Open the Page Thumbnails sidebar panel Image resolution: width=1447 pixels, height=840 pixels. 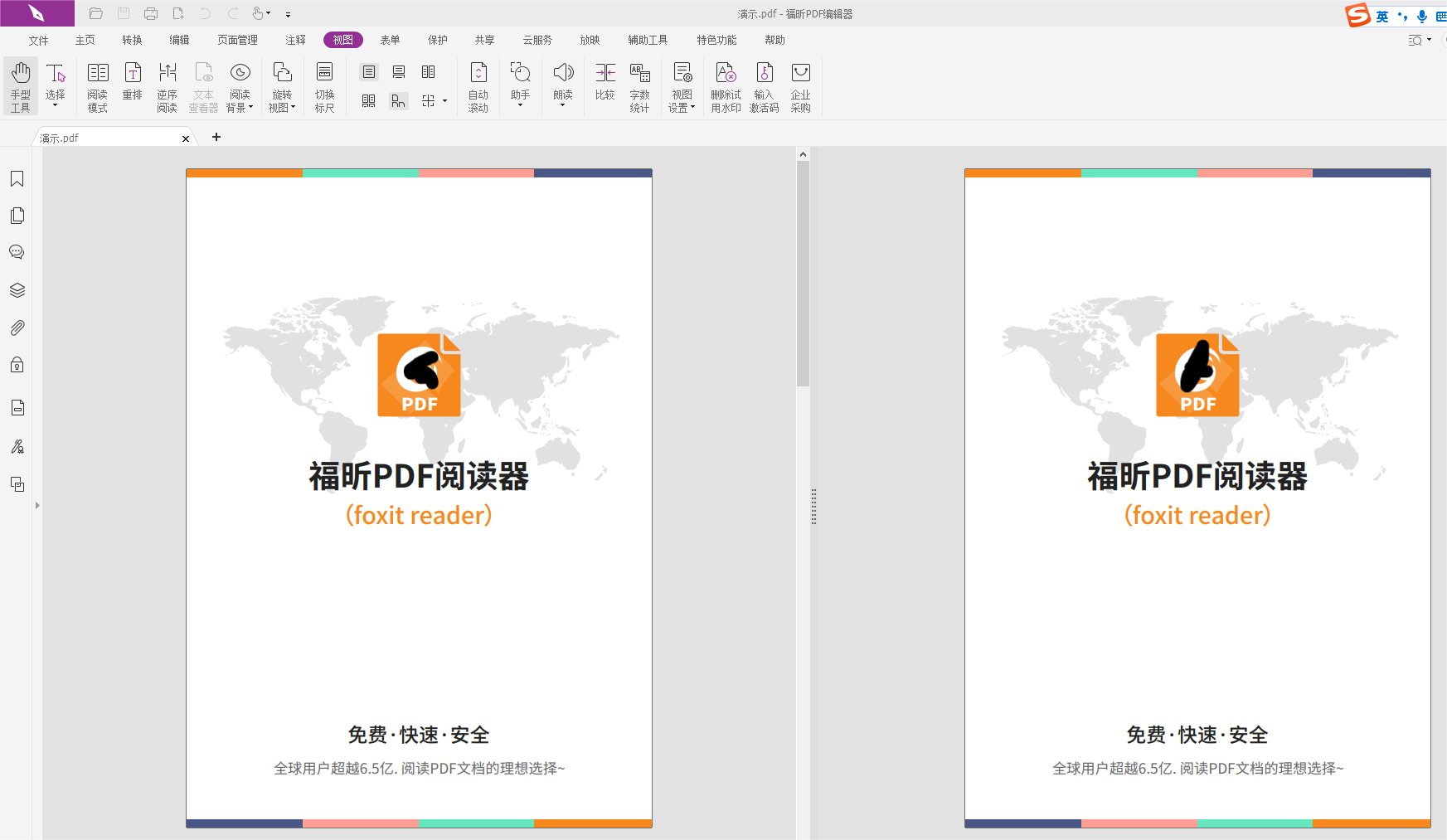point(17,216)
